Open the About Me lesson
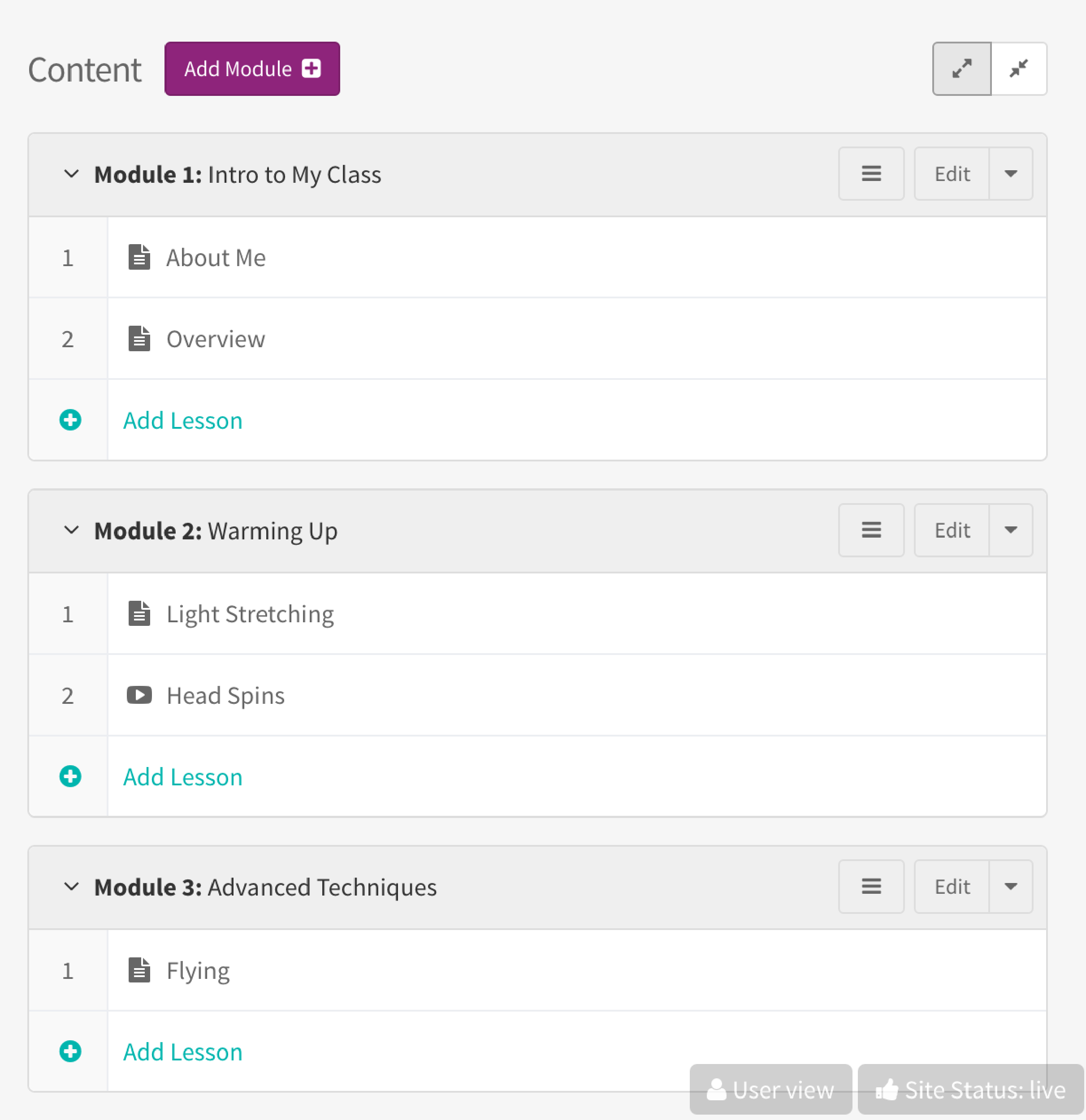The width and height of the screenshot is (1086, 1120). pyautogui.click(x=216, y=258)
